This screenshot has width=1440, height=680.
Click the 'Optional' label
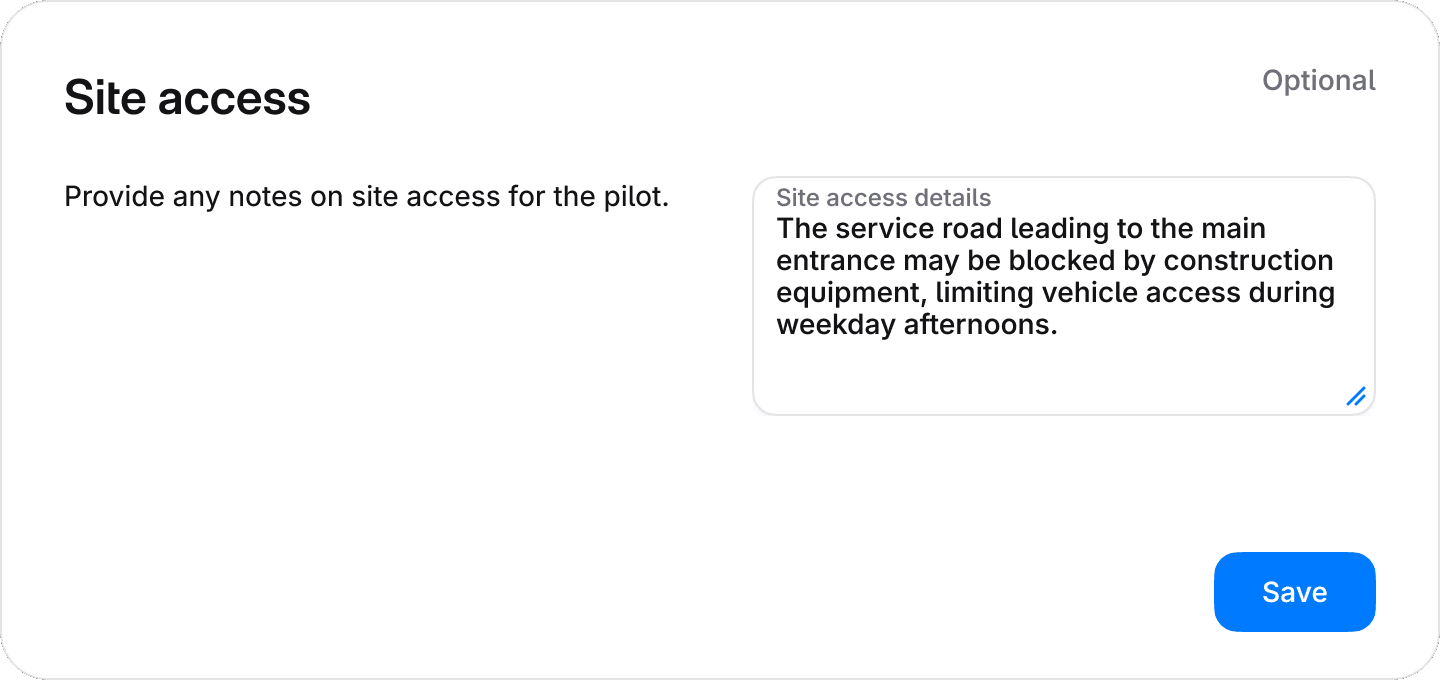[x=1319, y=80]
